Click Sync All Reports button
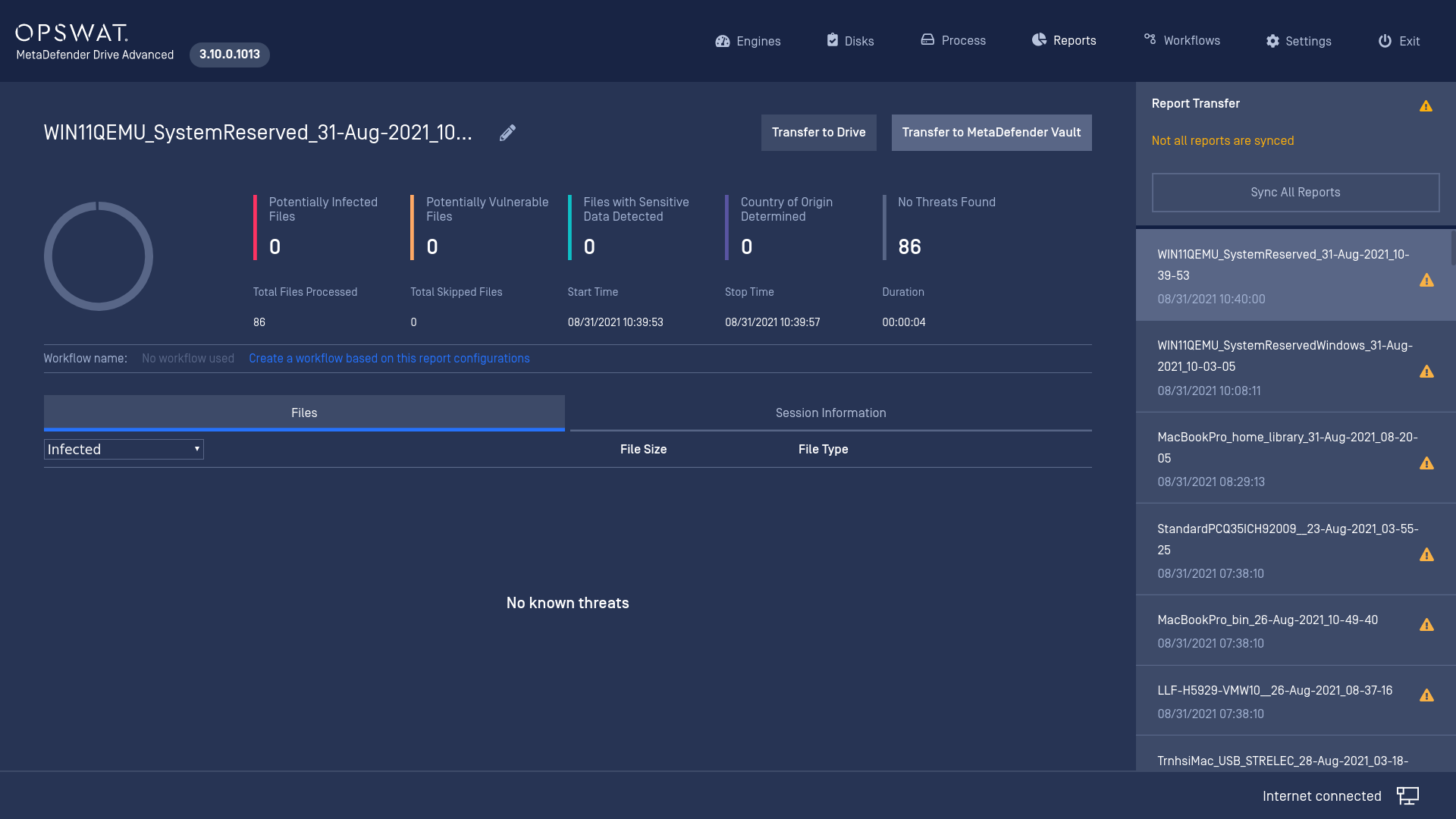The image size is (1456, 819). [1296, 193]
